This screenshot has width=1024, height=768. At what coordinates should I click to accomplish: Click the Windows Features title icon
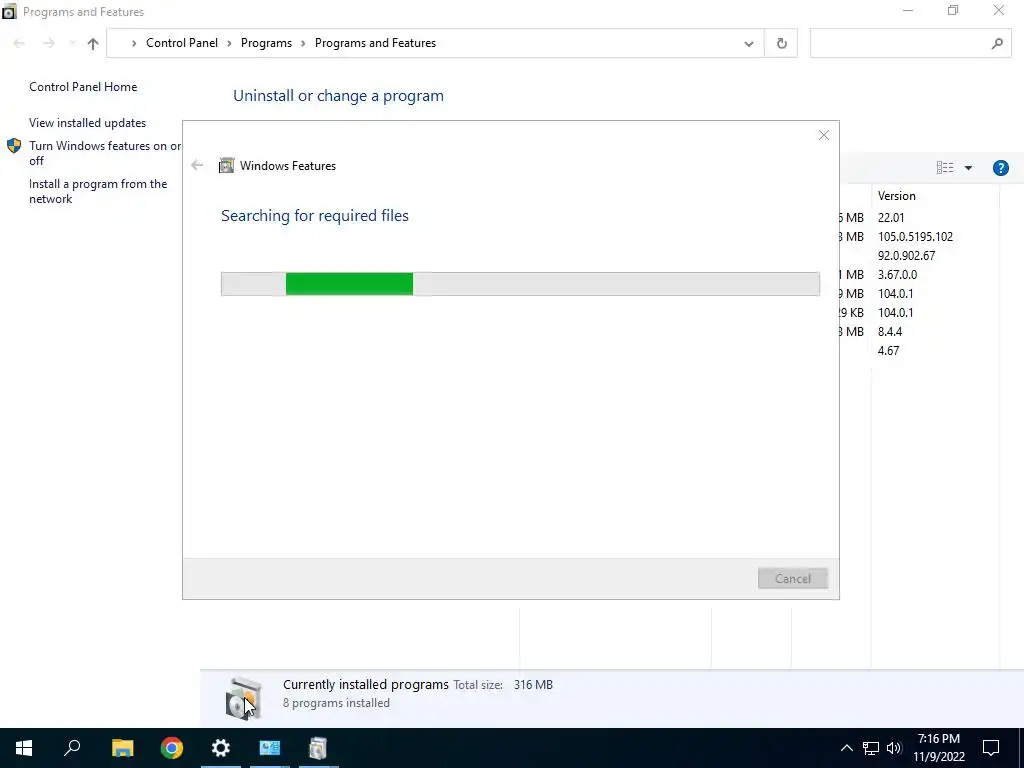(x=226, y=165)
